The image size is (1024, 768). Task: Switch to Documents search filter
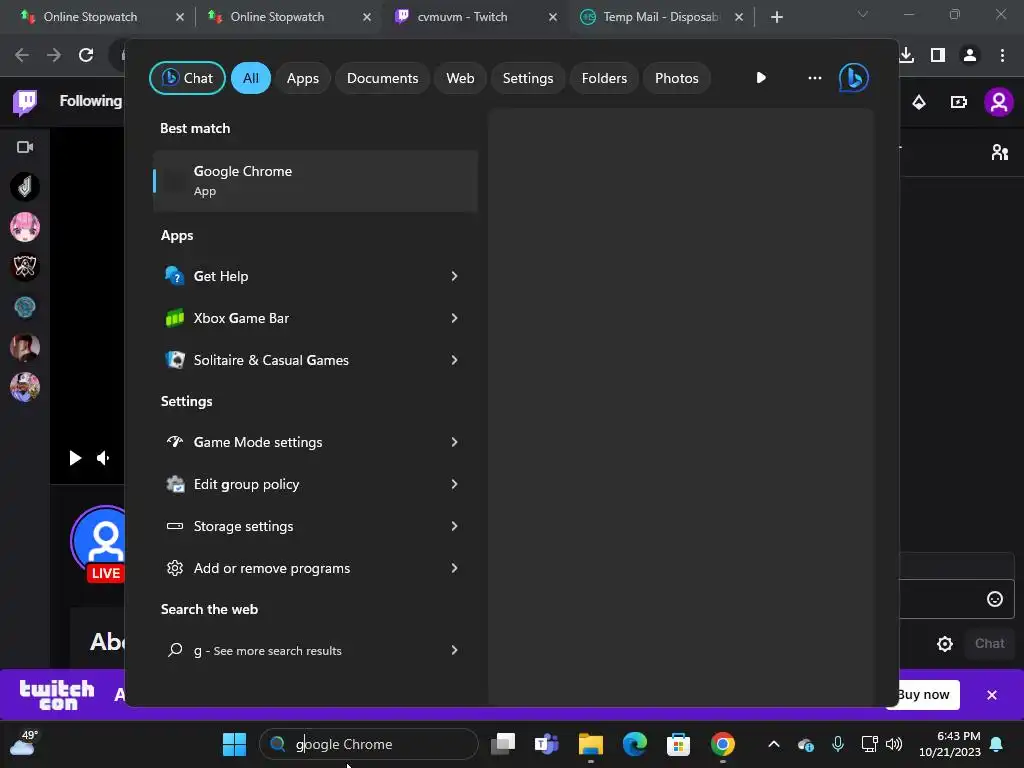click(382, 78)
